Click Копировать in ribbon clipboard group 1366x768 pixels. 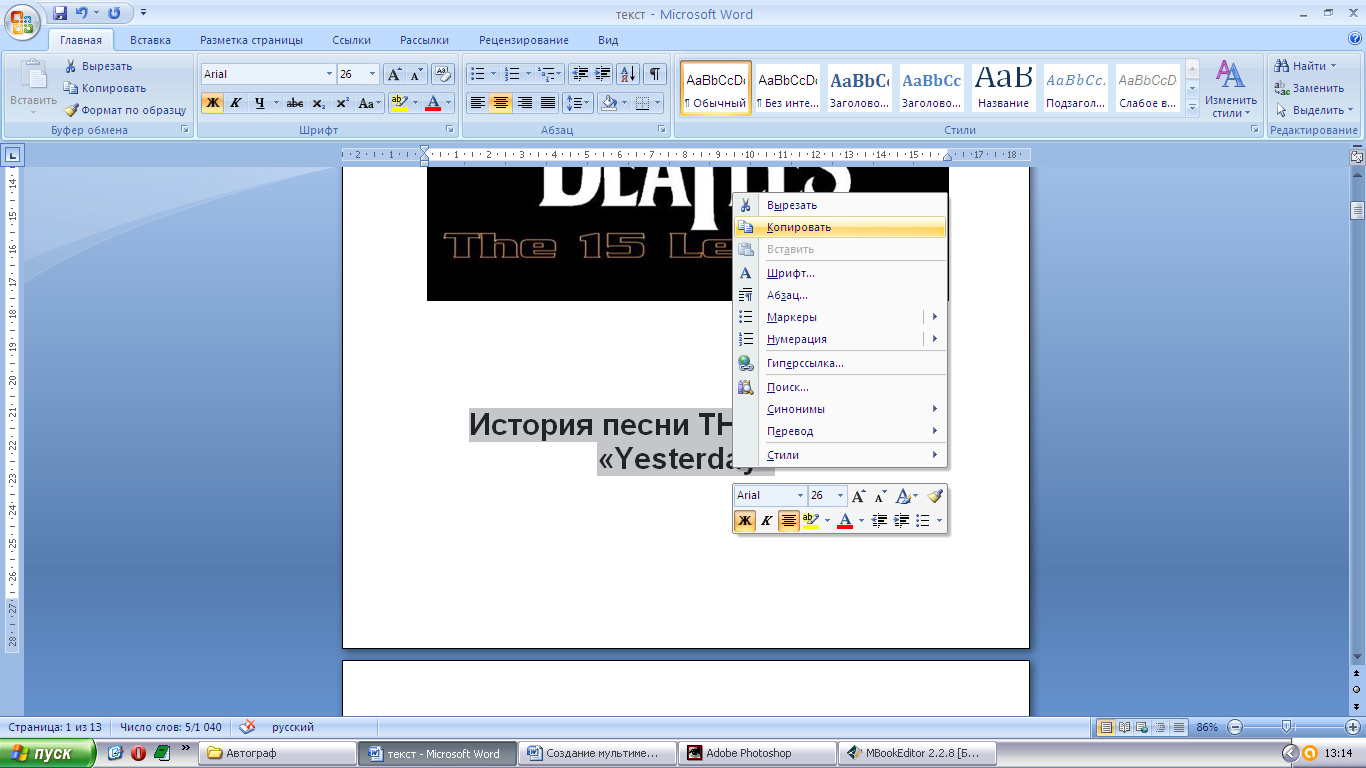point(105,88)
